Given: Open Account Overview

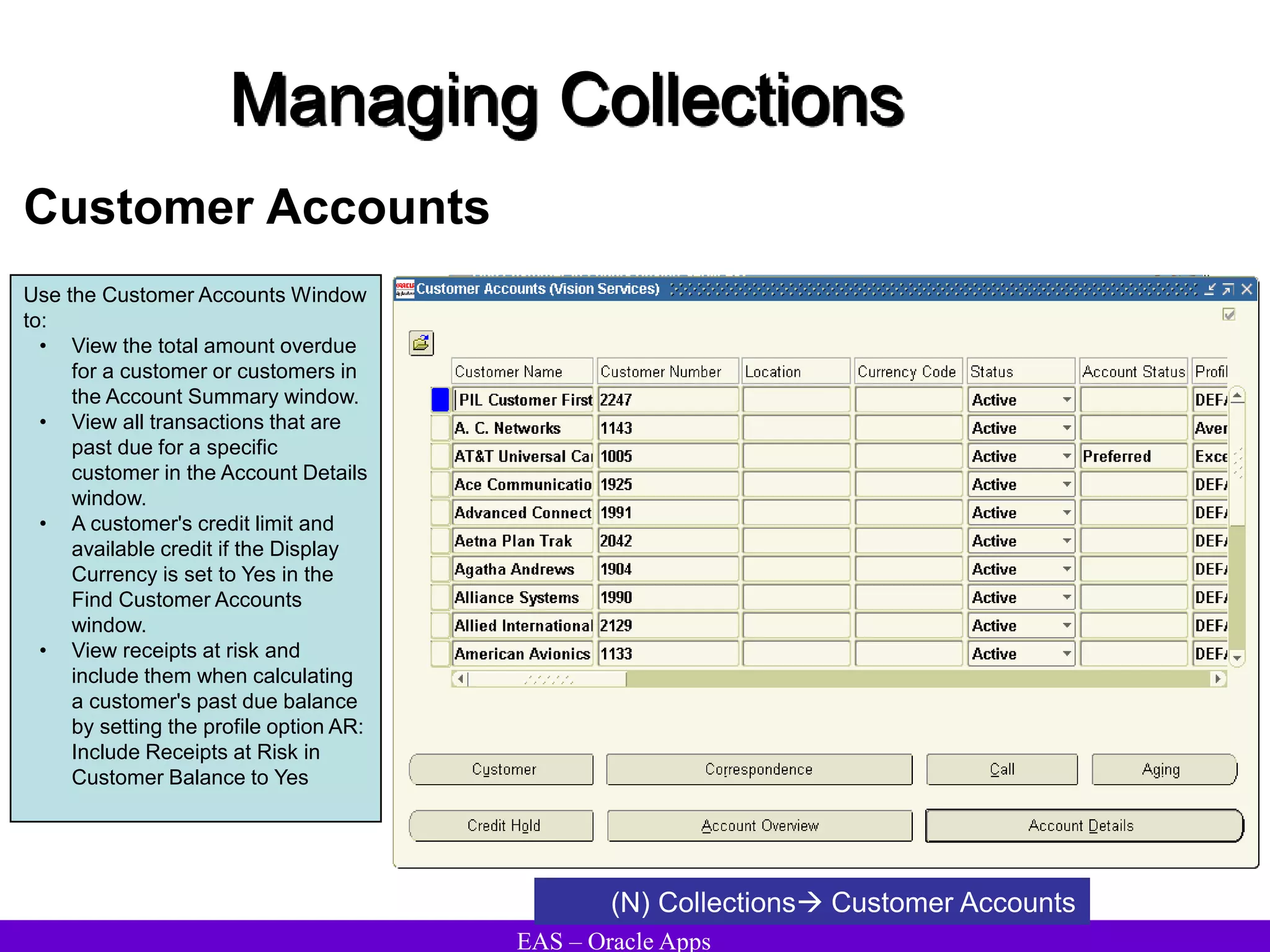Looking at the screenshot, I should coord(760,826).
